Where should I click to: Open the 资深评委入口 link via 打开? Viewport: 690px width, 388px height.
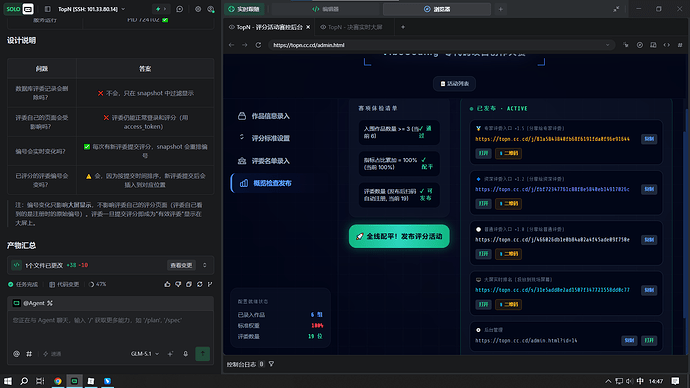pos(483,203)
